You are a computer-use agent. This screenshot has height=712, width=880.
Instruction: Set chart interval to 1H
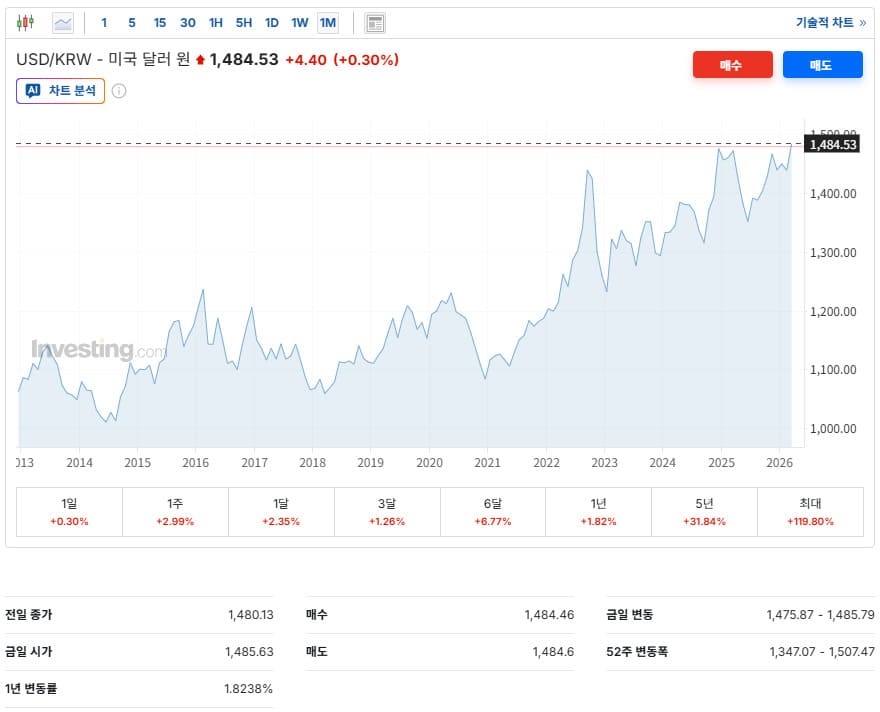(216, 22)
